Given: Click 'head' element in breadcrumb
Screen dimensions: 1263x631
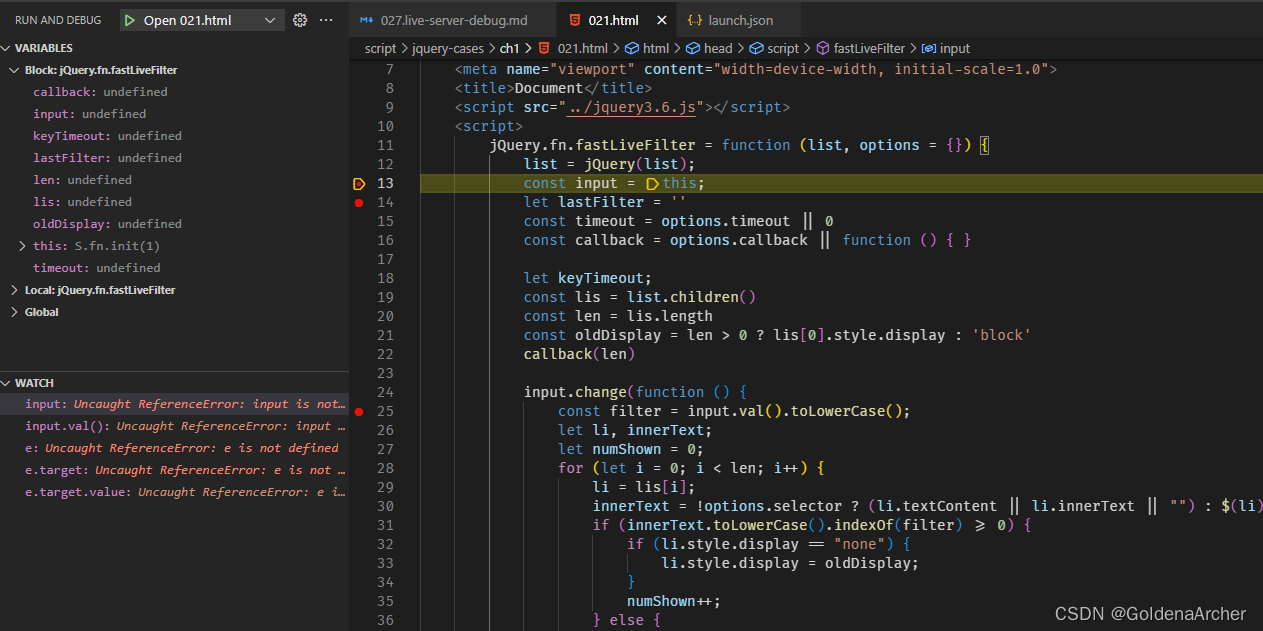Looking at the screenshot, I should (718, 48).
